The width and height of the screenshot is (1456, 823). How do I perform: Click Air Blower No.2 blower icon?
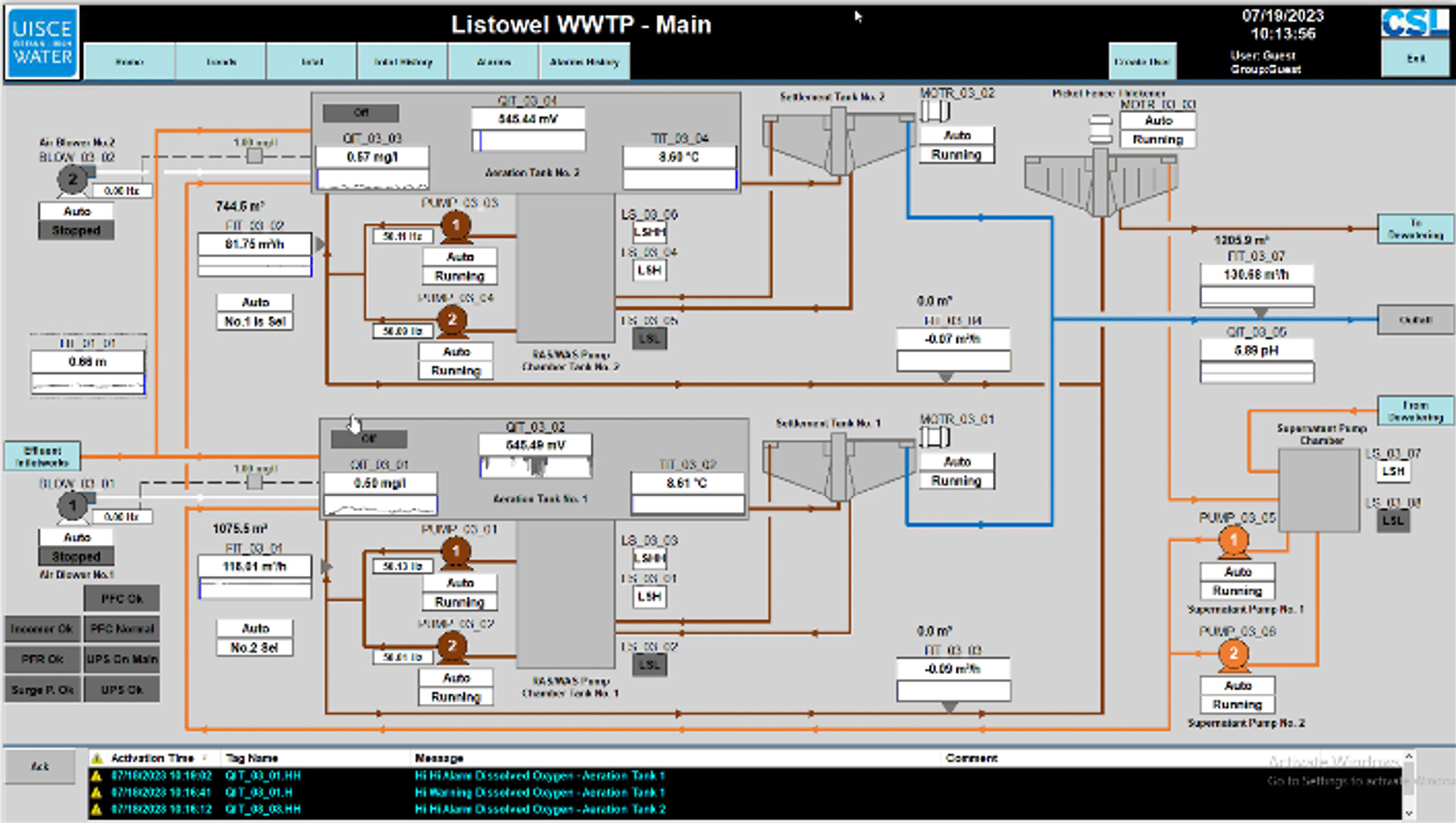(73, 179)
